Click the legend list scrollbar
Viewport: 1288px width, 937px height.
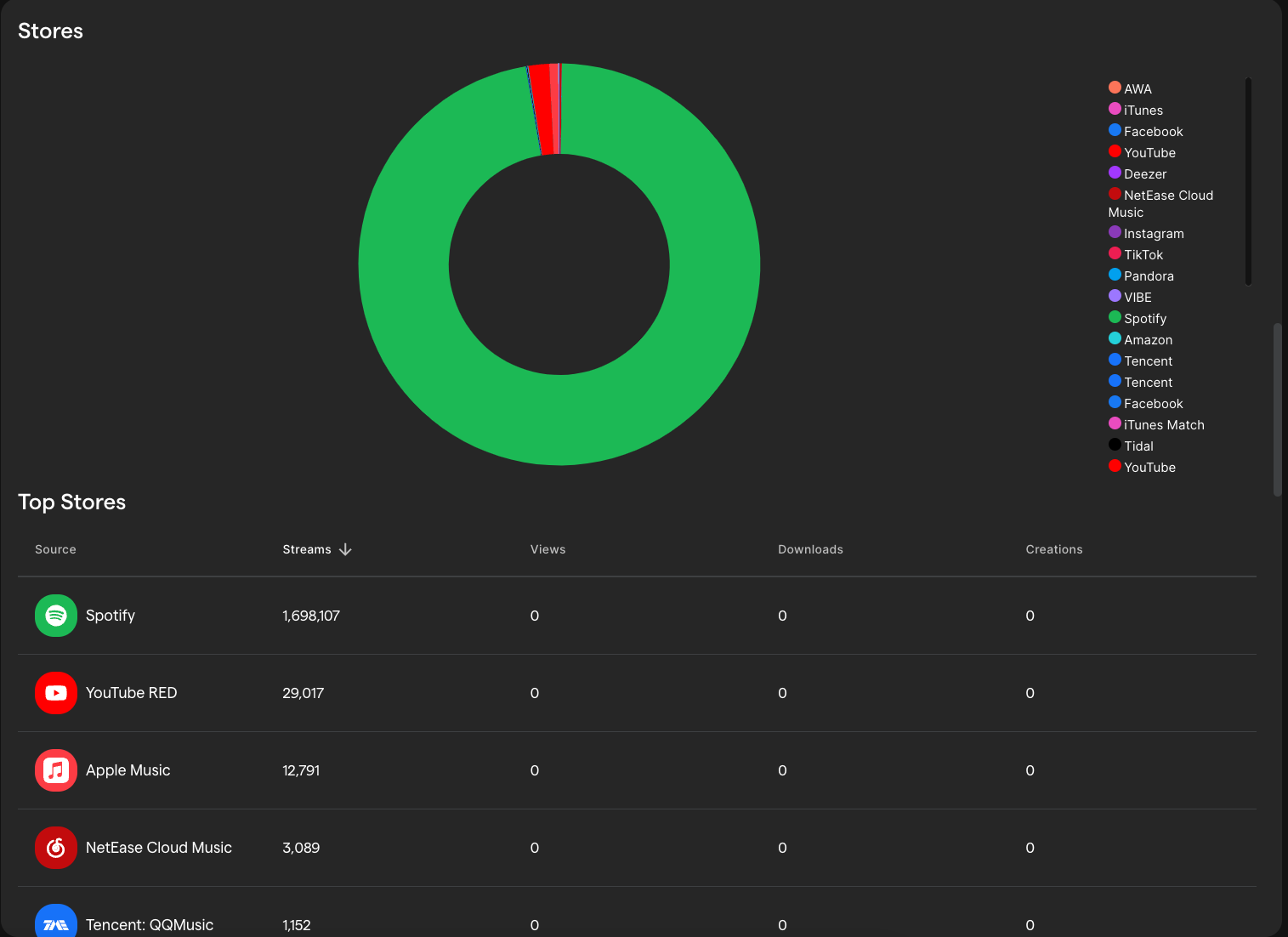click(1248, 182)
